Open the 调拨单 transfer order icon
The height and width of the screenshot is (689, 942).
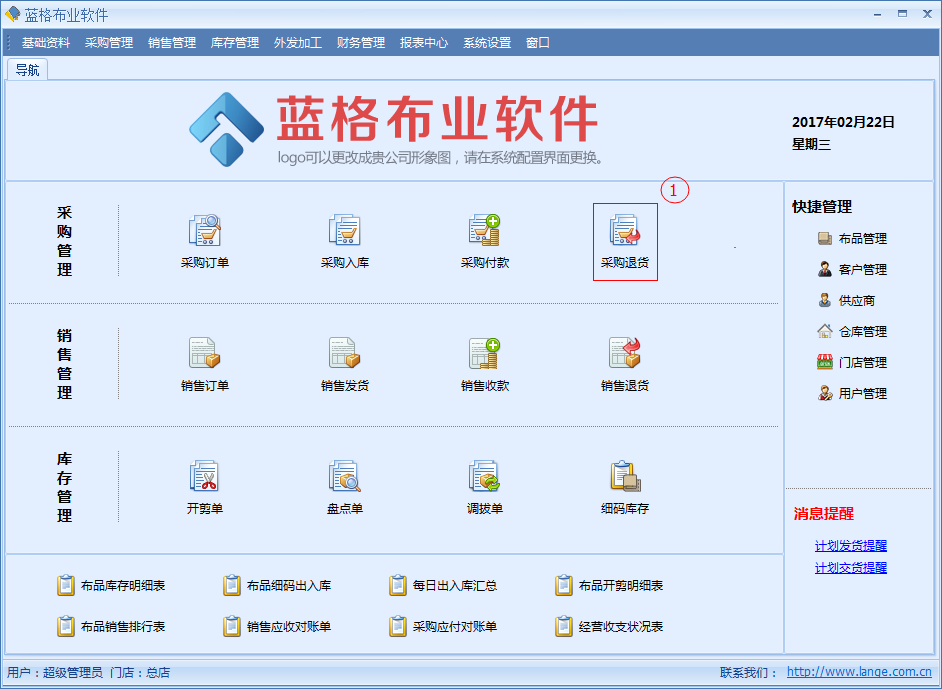coord(485,476)
